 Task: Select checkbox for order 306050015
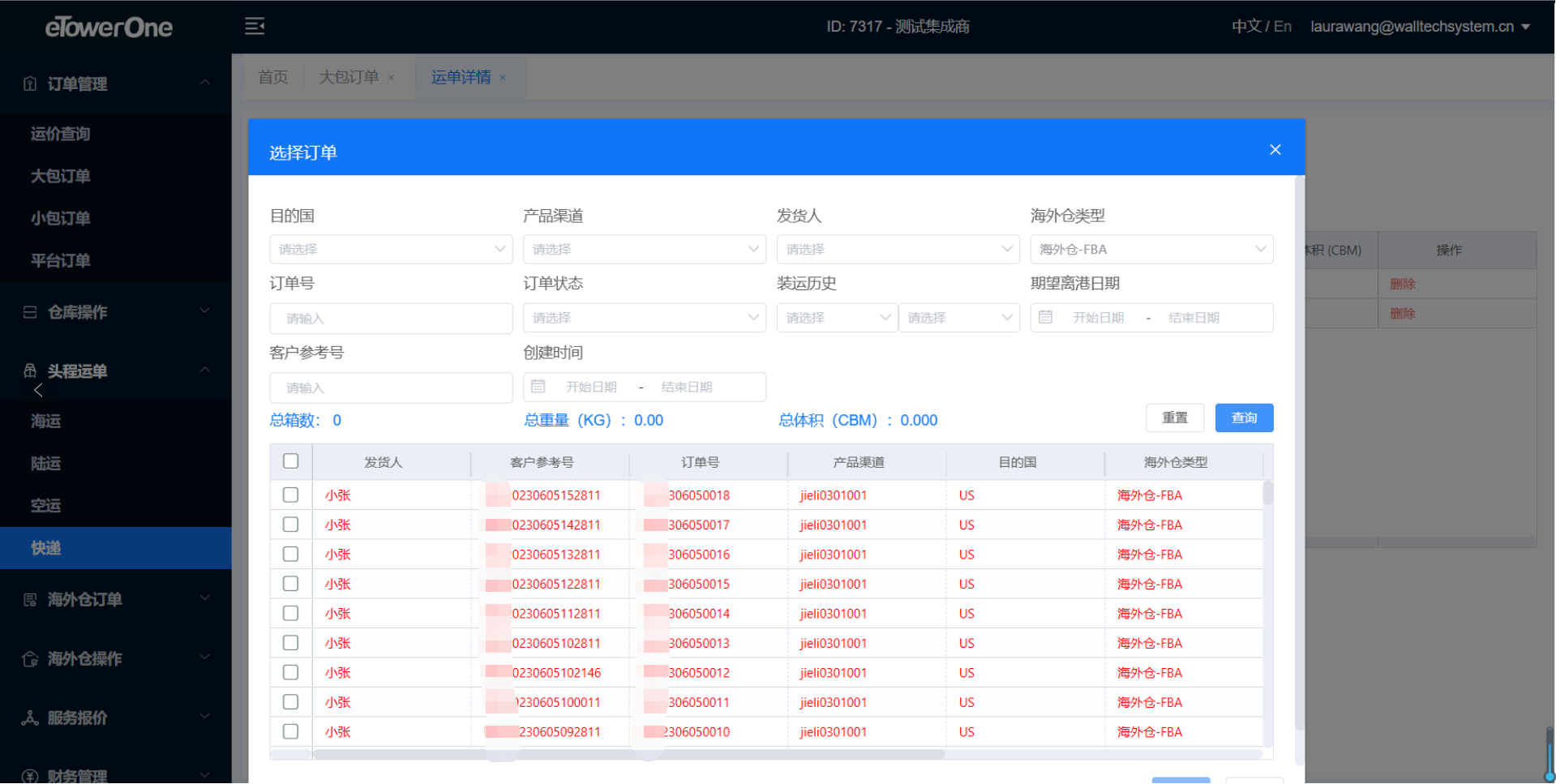[x=291, y=584]
